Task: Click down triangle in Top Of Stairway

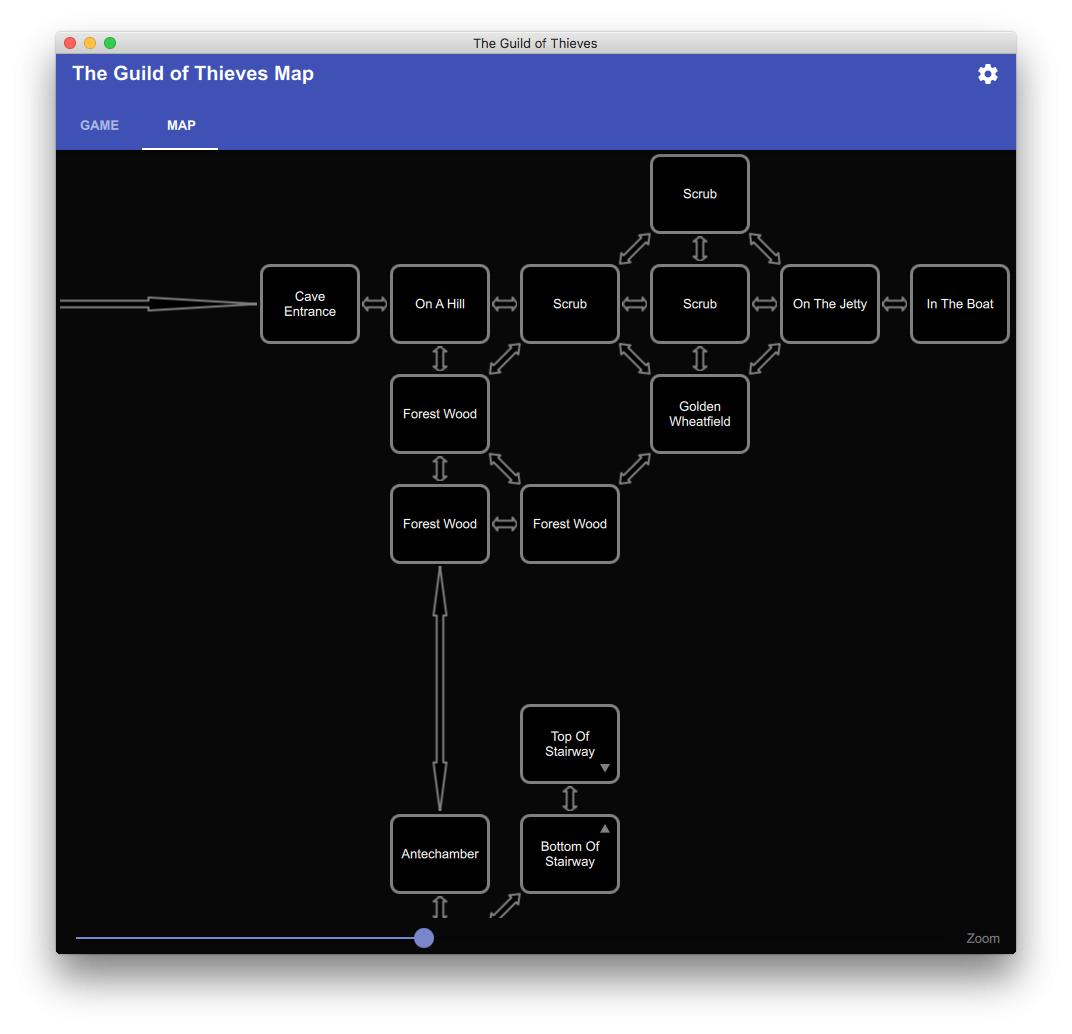Action: tap(605, 768)
